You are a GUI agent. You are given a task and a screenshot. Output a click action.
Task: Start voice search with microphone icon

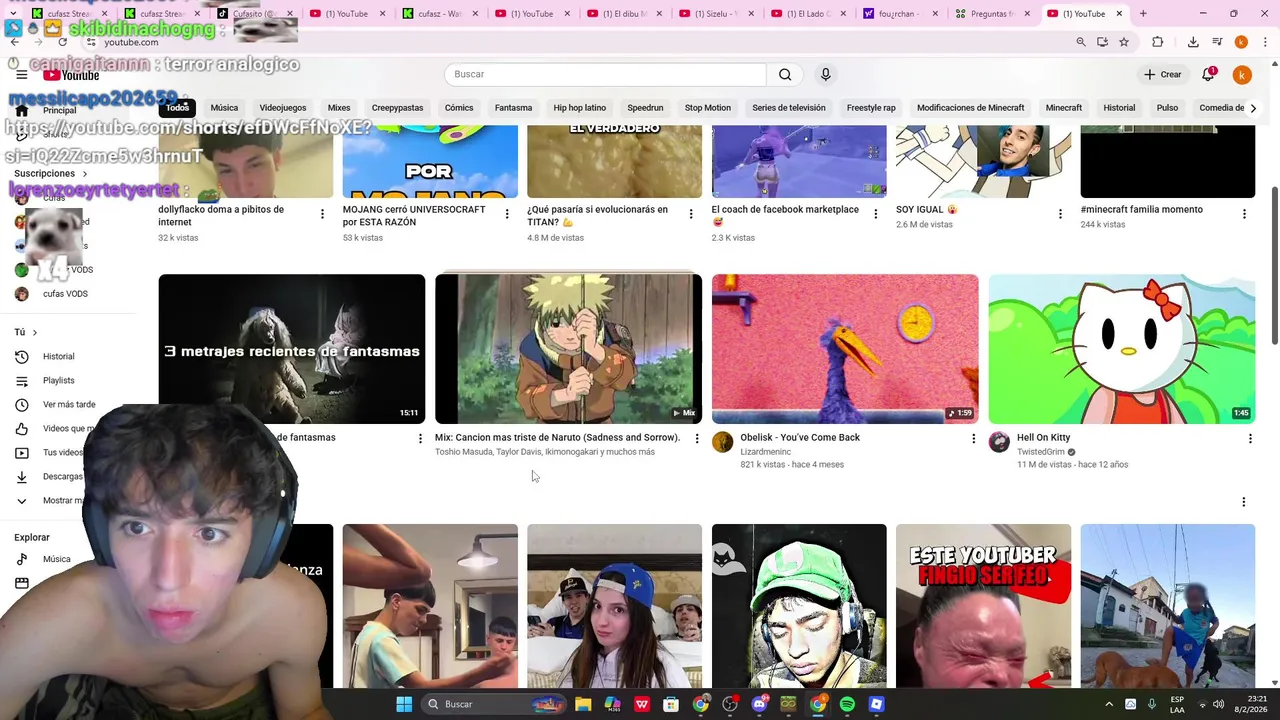[x=825, y=74]
